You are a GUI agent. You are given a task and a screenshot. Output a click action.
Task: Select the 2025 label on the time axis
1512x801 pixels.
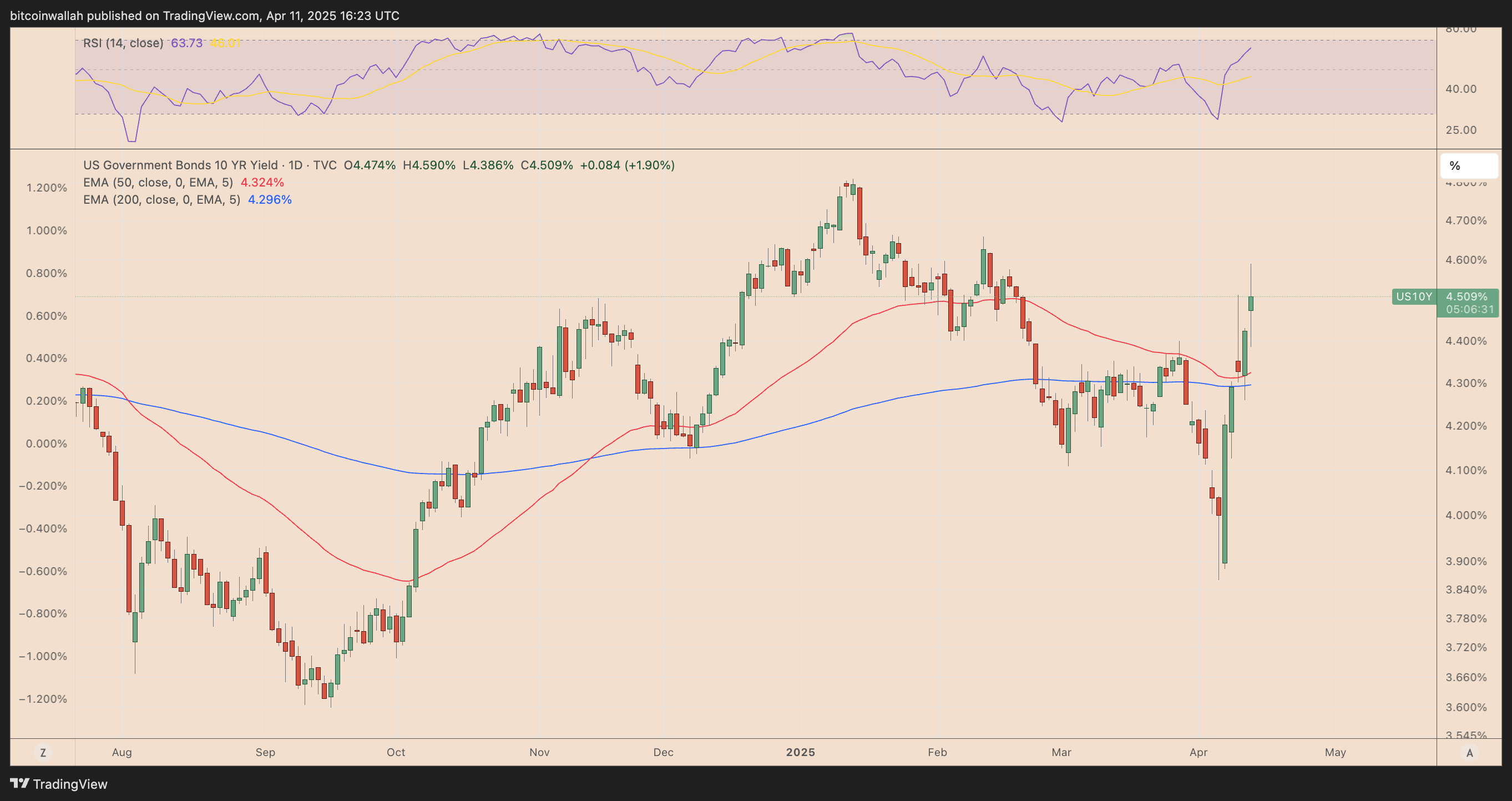click(801, 752)
